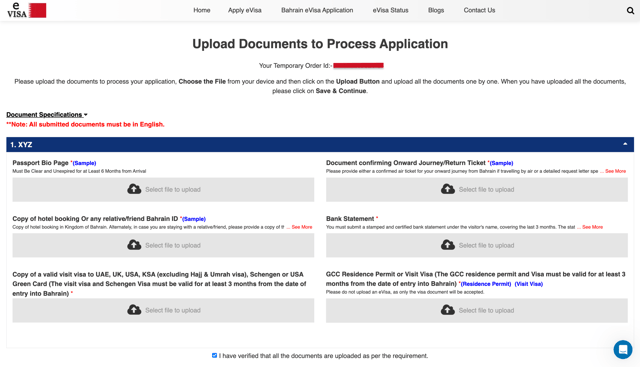Open Apply eVisa menu item
Screen dimensions: 640x367
(x=244, y=10)
